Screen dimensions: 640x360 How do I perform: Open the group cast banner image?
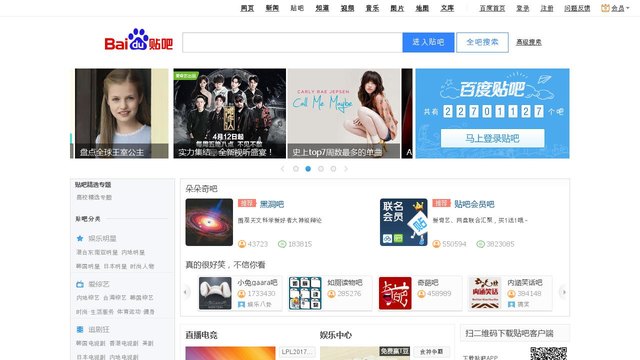pyautogui.click(x=230, y=113)
